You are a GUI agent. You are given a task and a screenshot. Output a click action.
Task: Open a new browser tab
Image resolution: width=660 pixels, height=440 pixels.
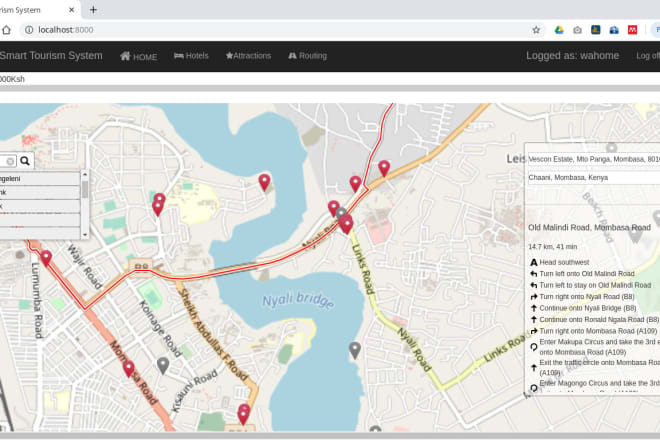pyautogui.click(x=93, y=10)
